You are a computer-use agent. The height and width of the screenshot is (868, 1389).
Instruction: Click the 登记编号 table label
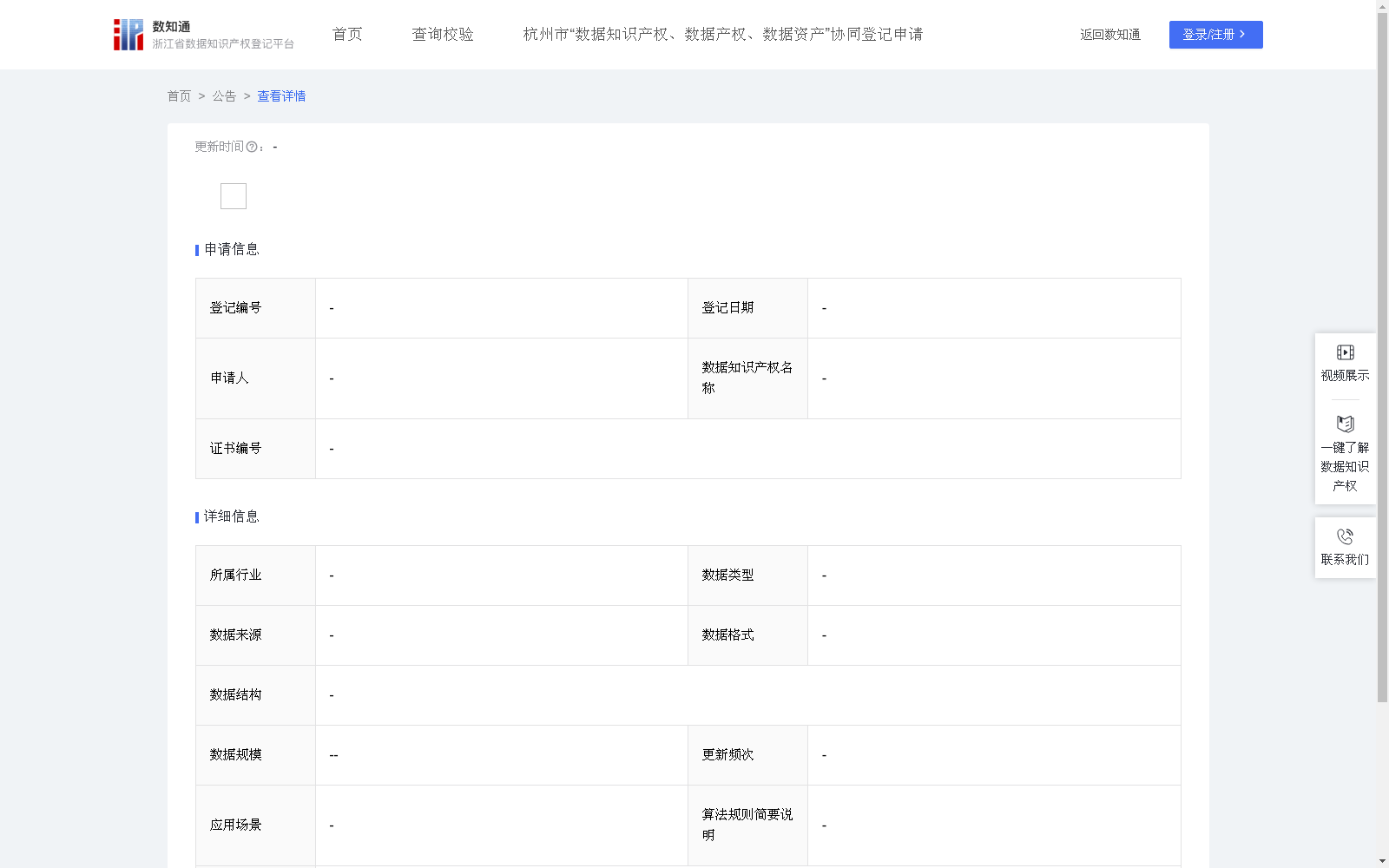pos(235,308)
